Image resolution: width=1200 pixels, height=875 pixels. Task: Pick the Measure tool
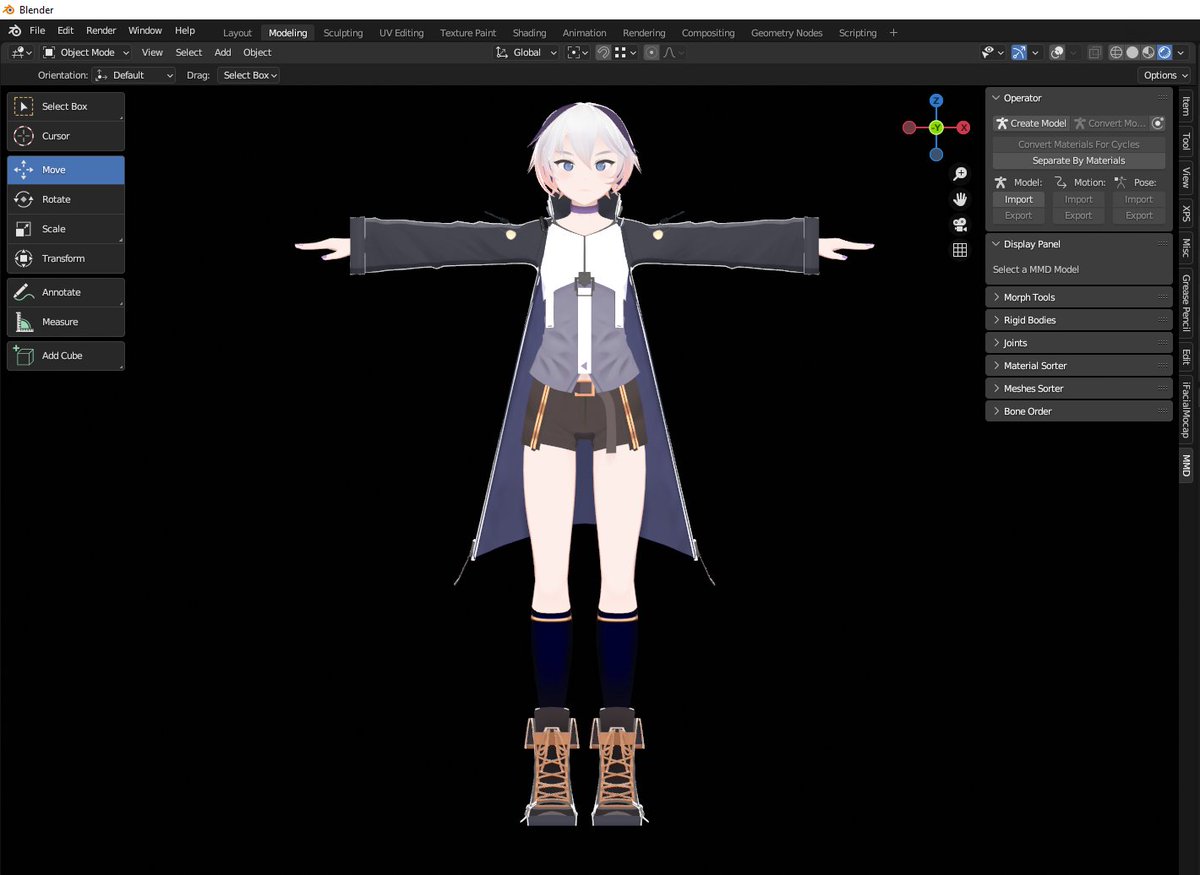point(66,322)
